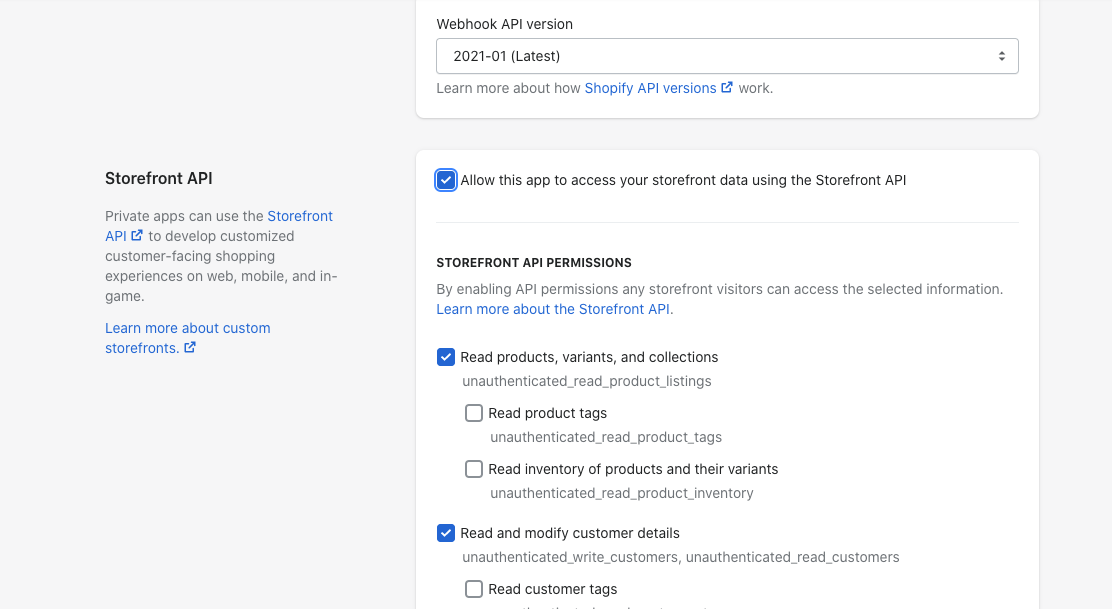Uncheck Read products, variants, and collections
Viewport: 1112px width, 609px height.
click(x=446, y=357)
